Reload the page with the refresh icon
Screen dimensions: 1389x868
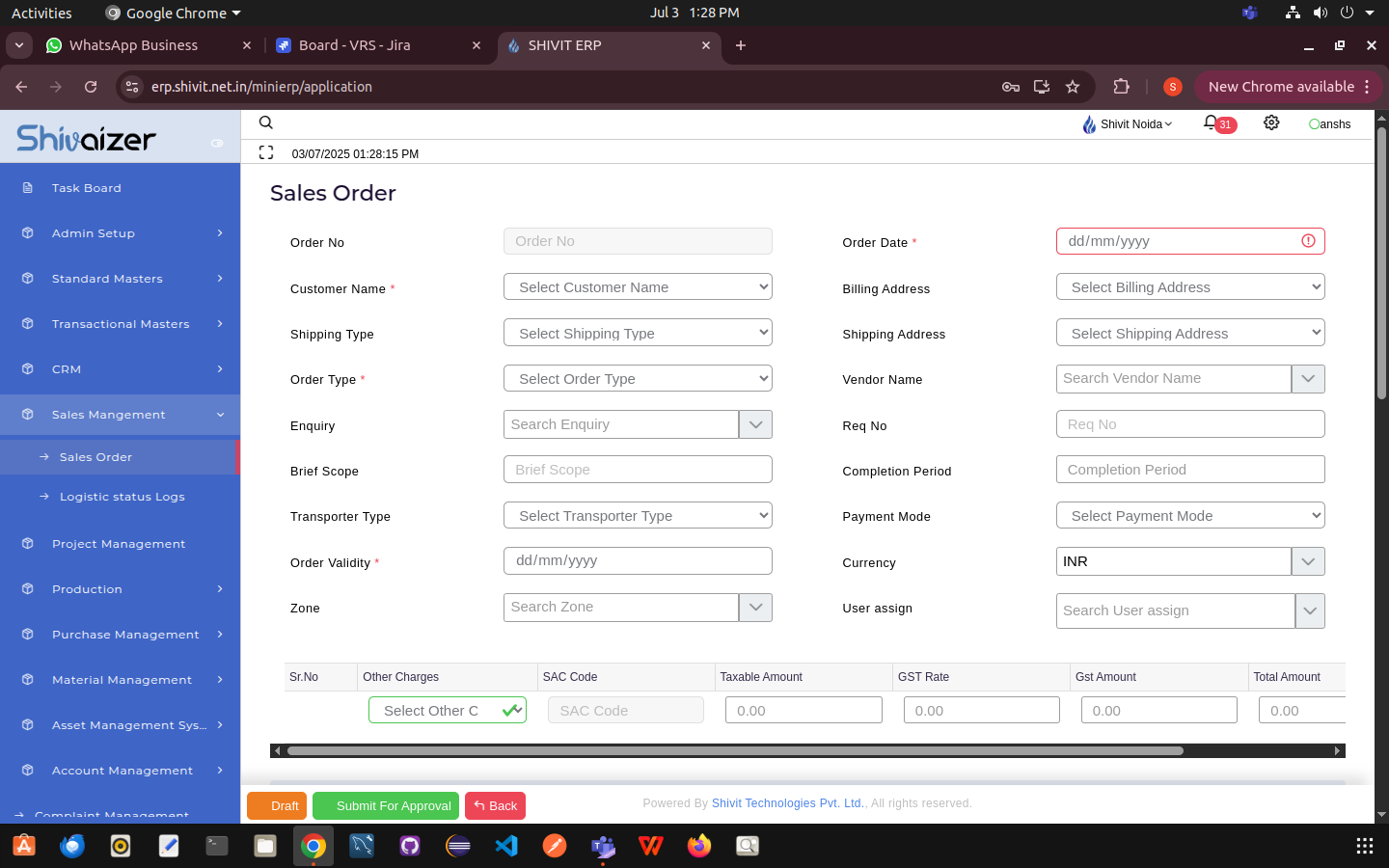pos(91,87)
